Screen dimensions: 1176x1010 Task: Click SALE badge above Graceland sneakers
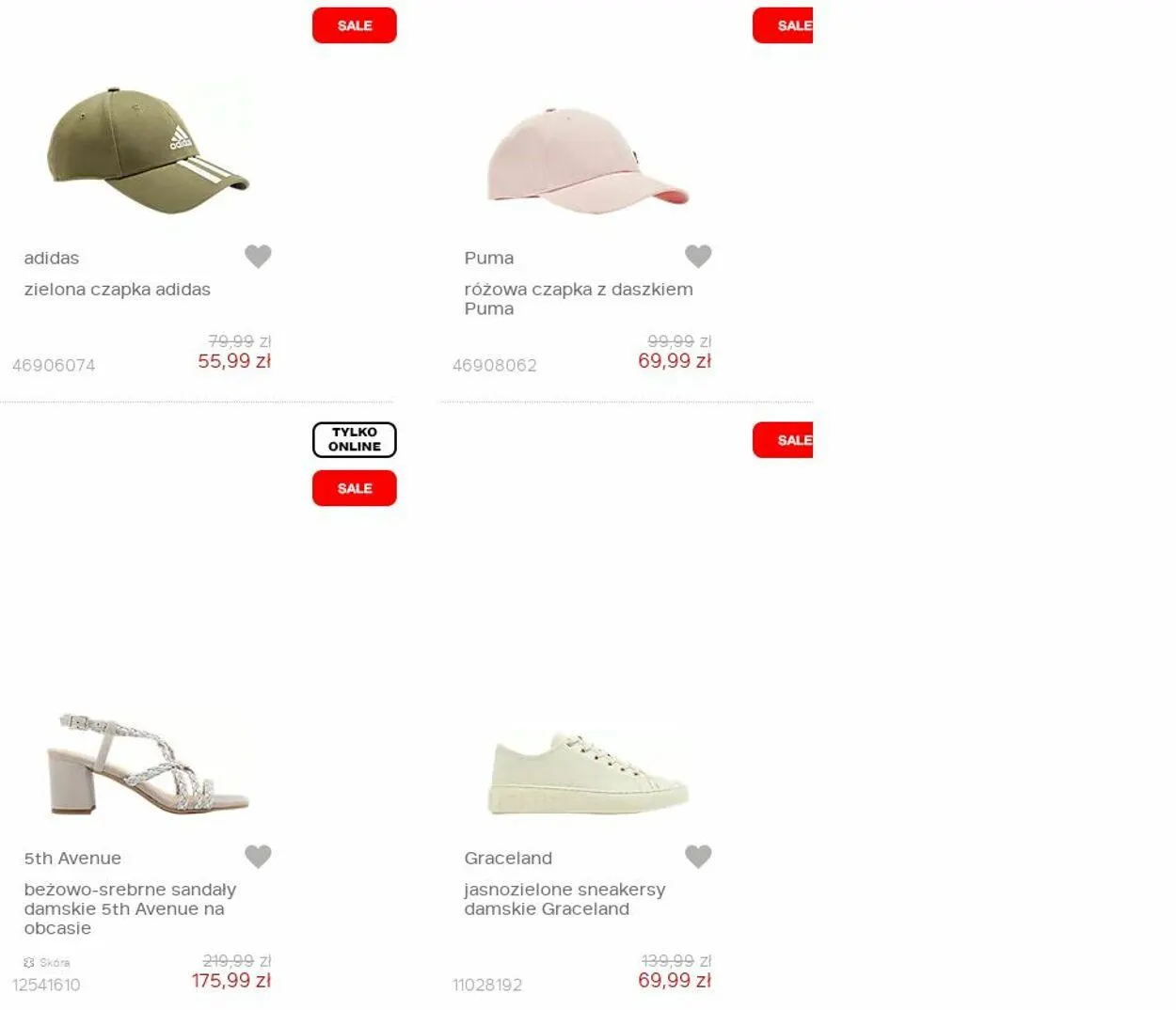(783, 440)
